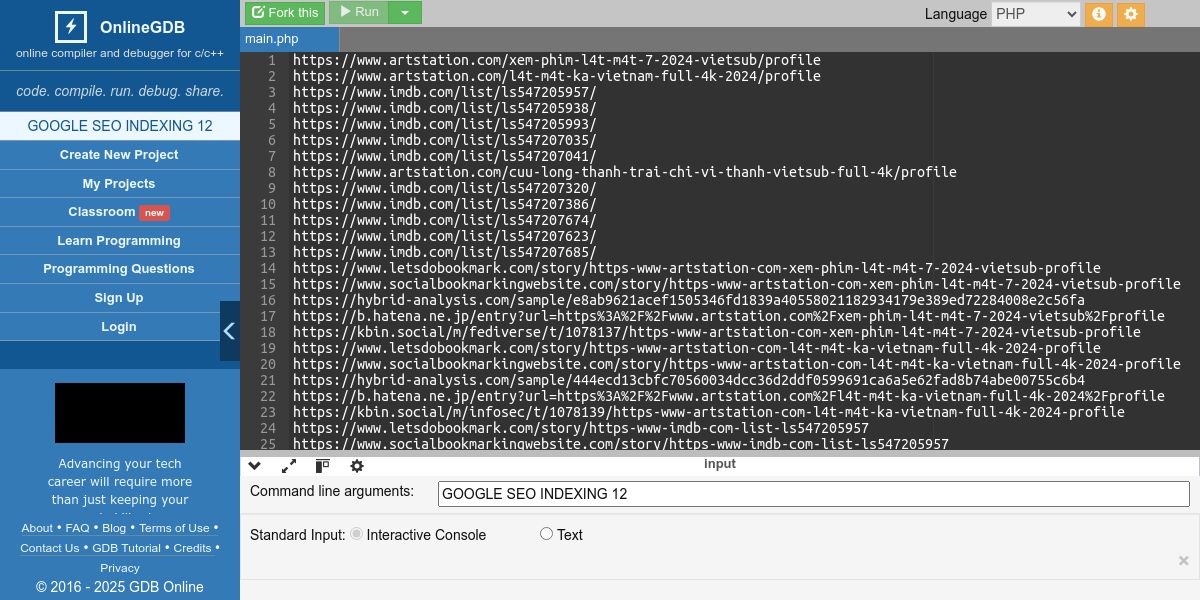Viewport: 1200px width, 600px height.
Task: Open the About footer link
Action: (x=37, y=528)
